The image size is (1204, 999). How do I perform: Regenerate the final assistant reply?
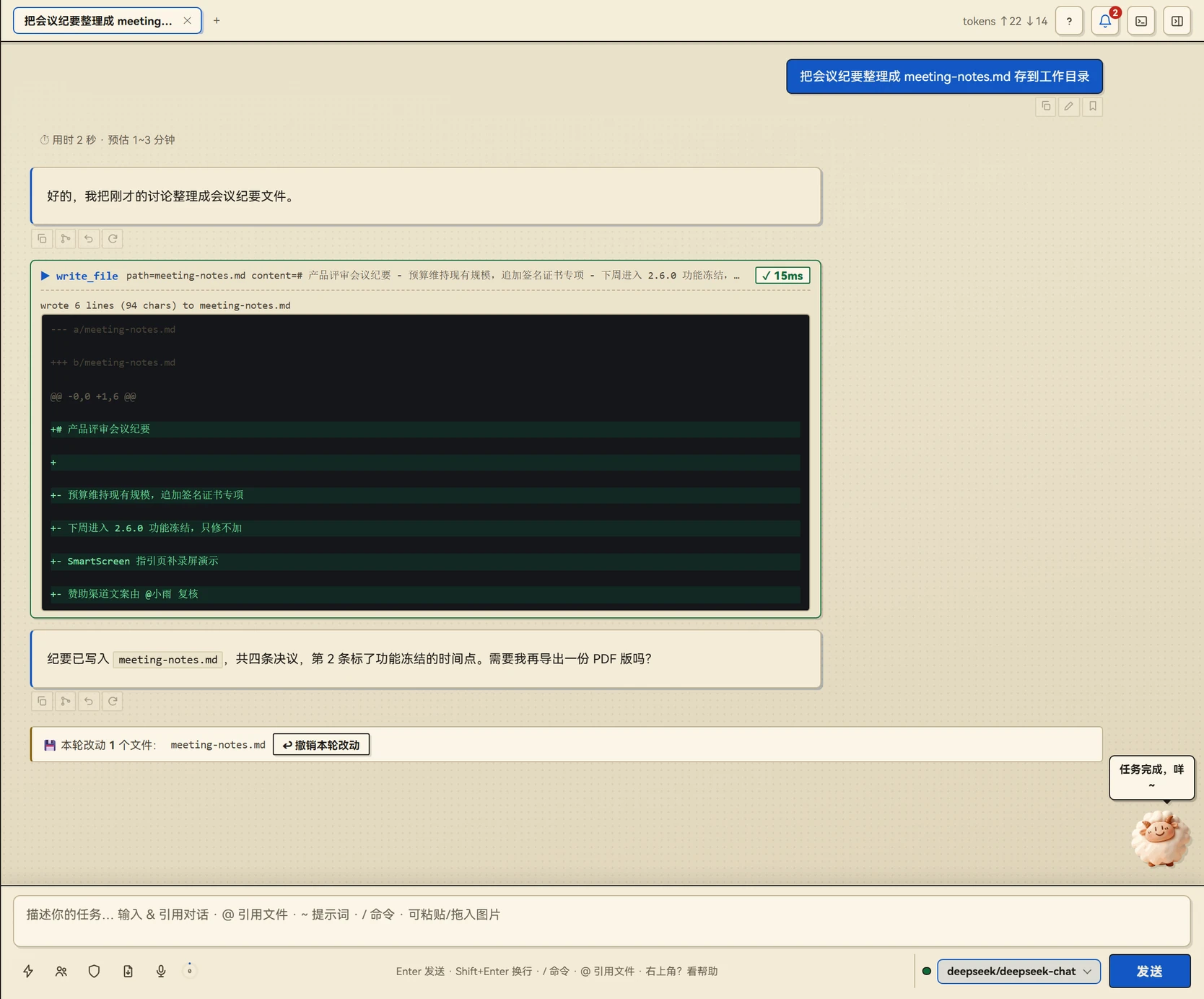(113, 701)
